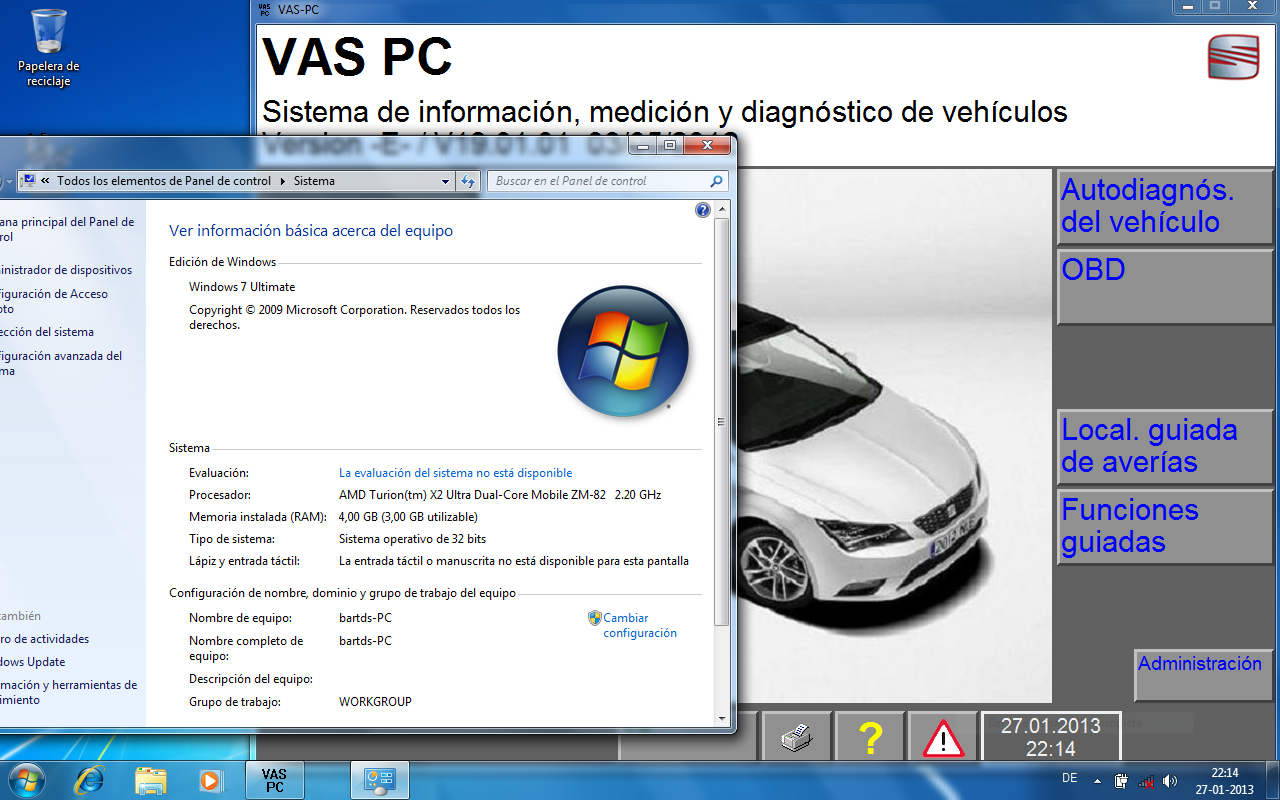
Task: Click the VAS PC heading text
Action: pos(357,58)
